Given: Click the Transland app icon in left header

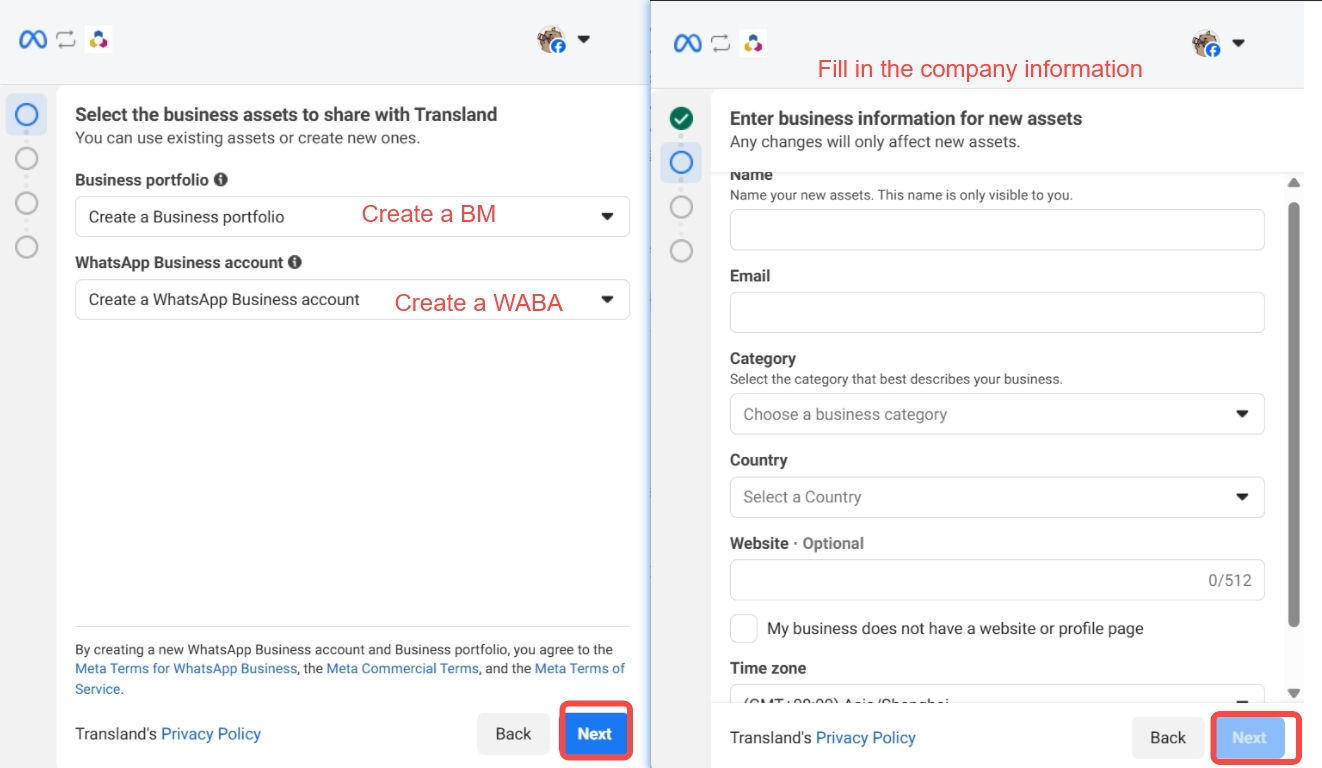Looking at the screenshot, I should click(x=98, y=40).
